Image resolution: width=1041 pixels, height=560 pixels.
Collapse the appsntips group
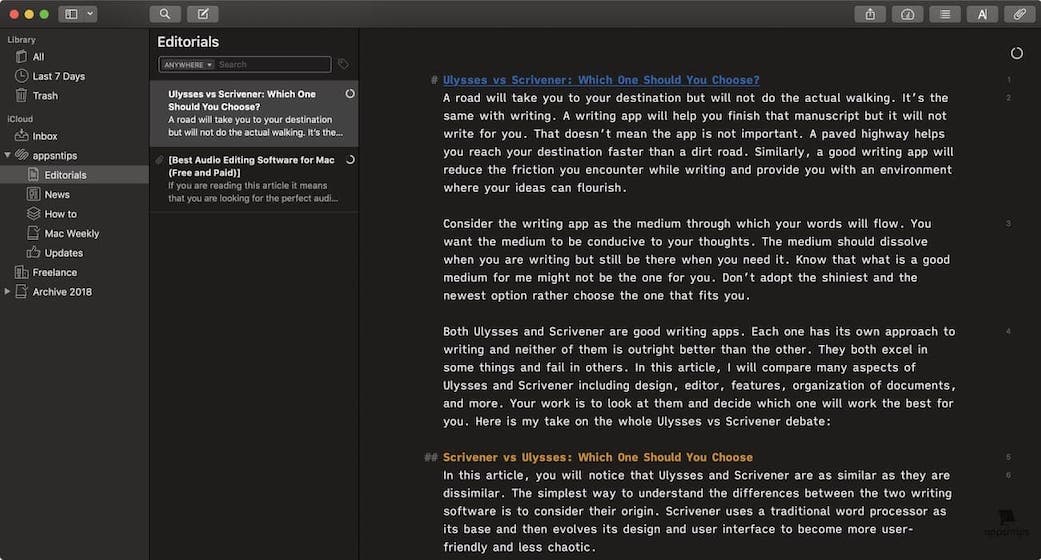[x=8, y=155]
